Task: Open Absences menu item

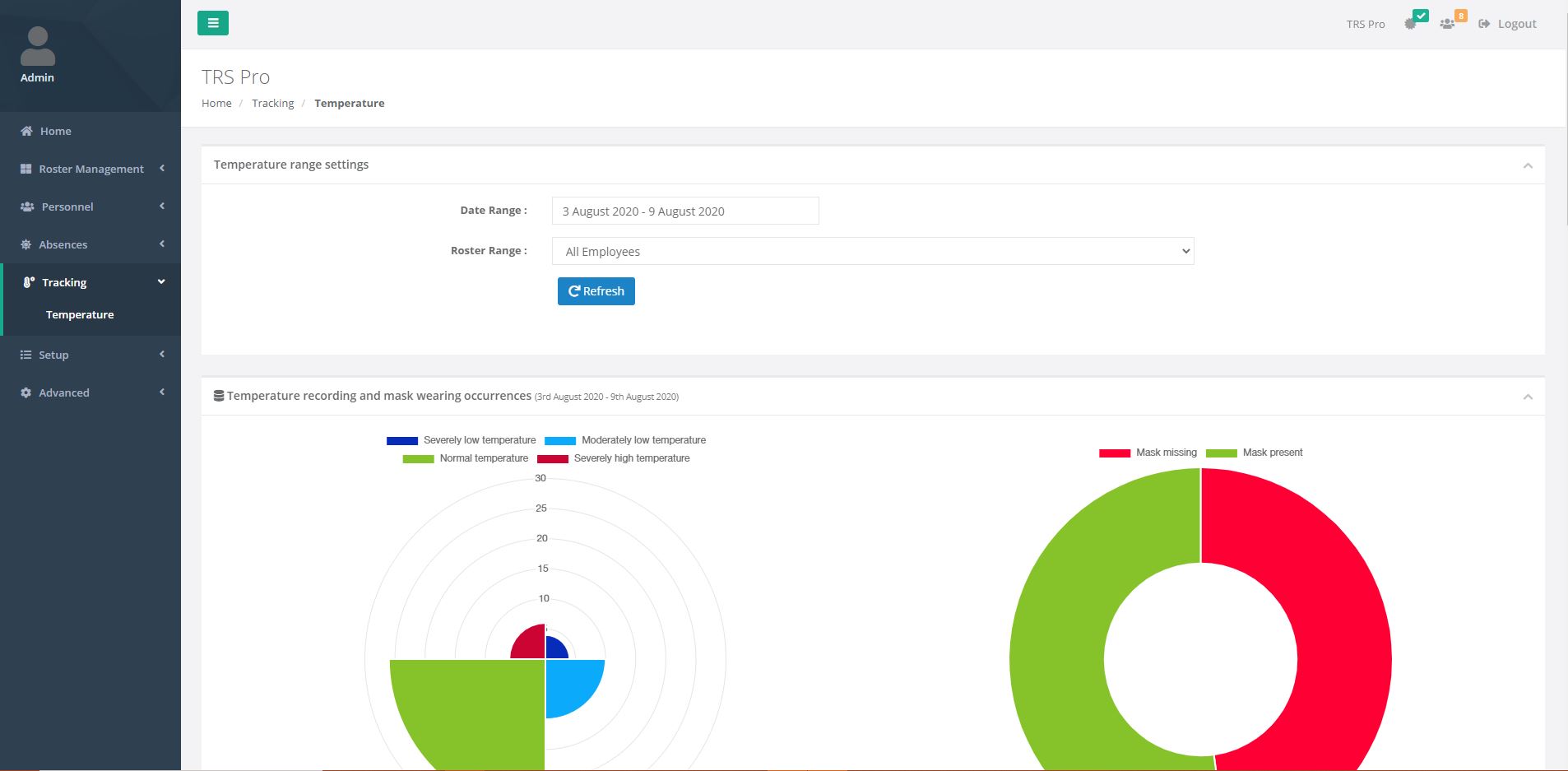Action: coord(90,244)
